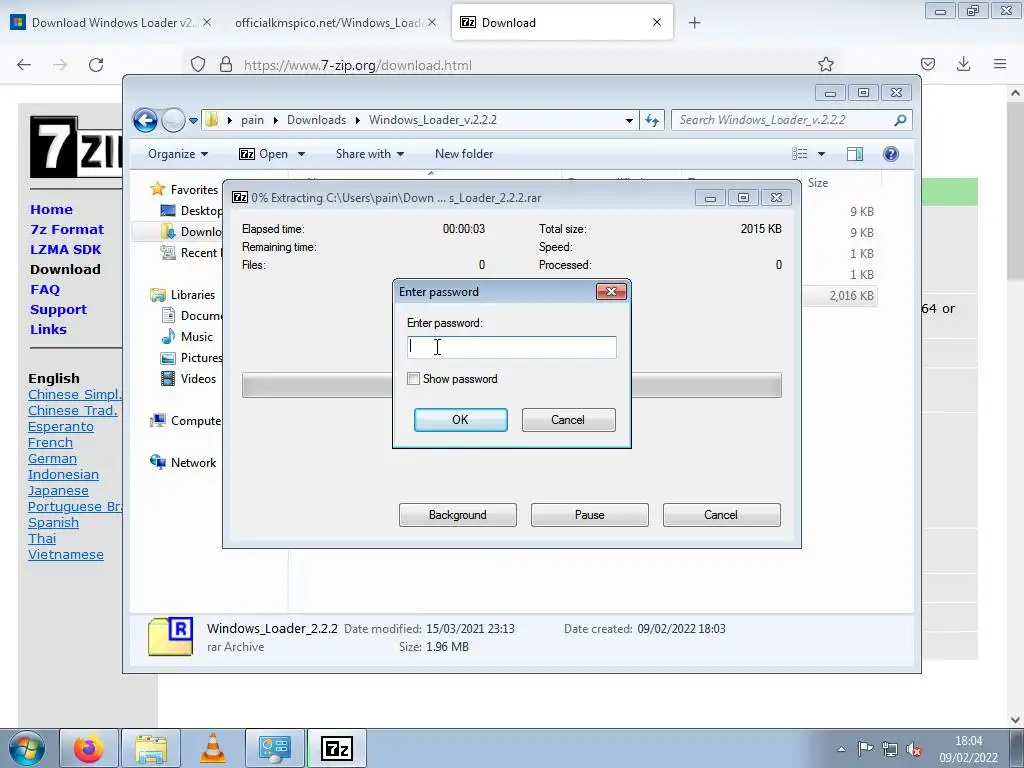Click the site padlock icon
The width and height of the screenshot is (1024, 768).
226,65
